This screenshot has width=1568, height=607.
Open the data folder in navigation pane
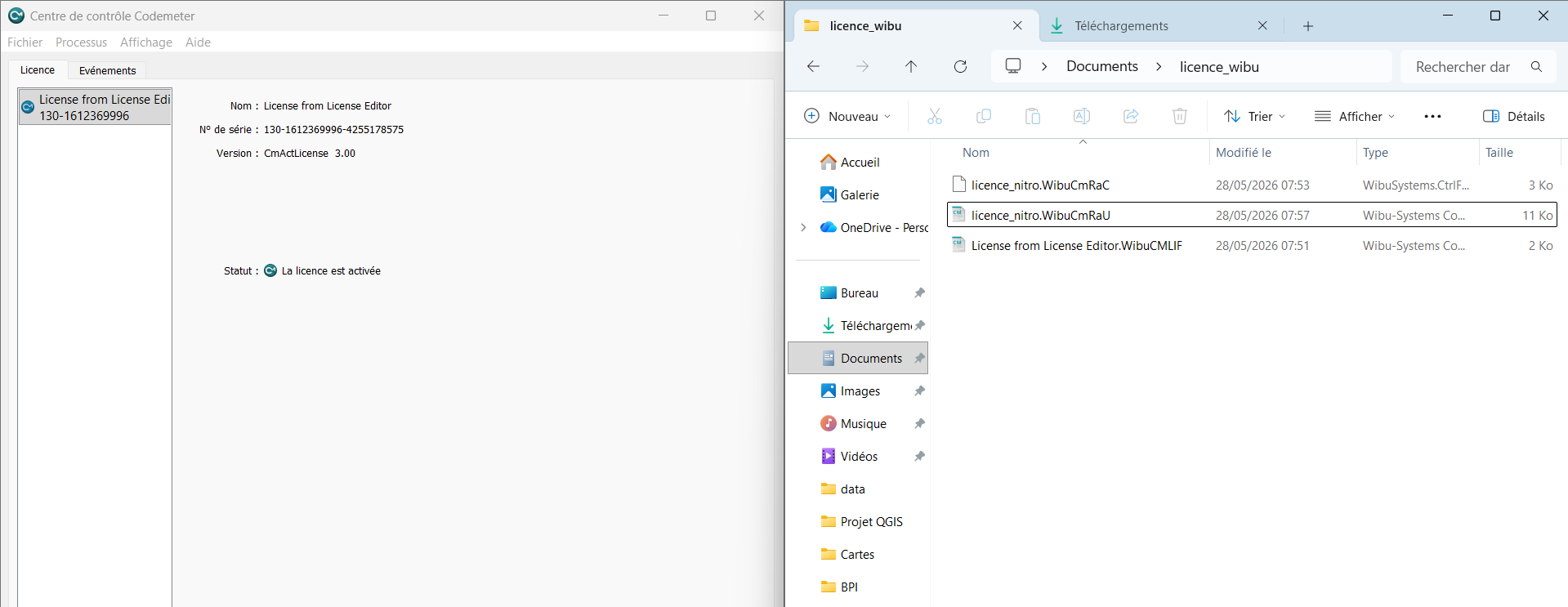coord(842,489)
